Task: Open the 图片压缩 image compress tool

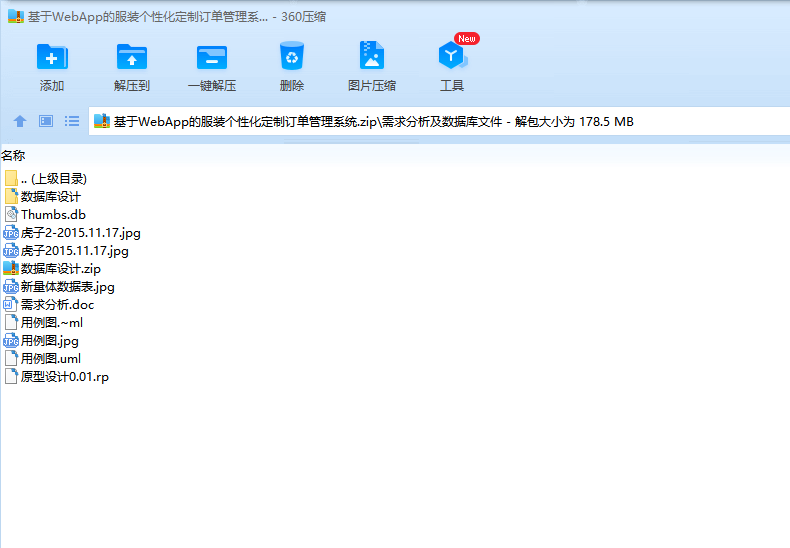Action: [x=372, y=55]
